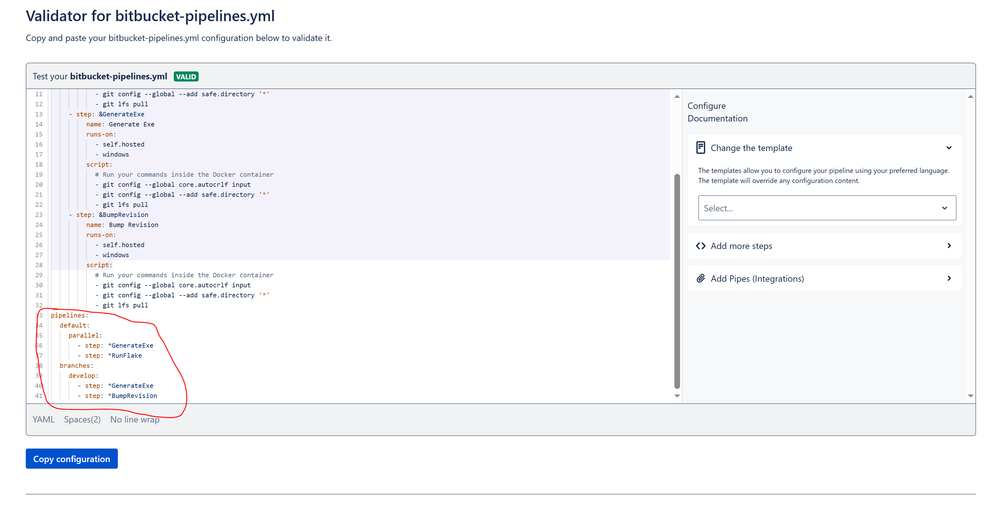The height and width of the screenshot is (509, 999).
Task: Click the right panel scrollbar down arrow
Action: point(970,396)
